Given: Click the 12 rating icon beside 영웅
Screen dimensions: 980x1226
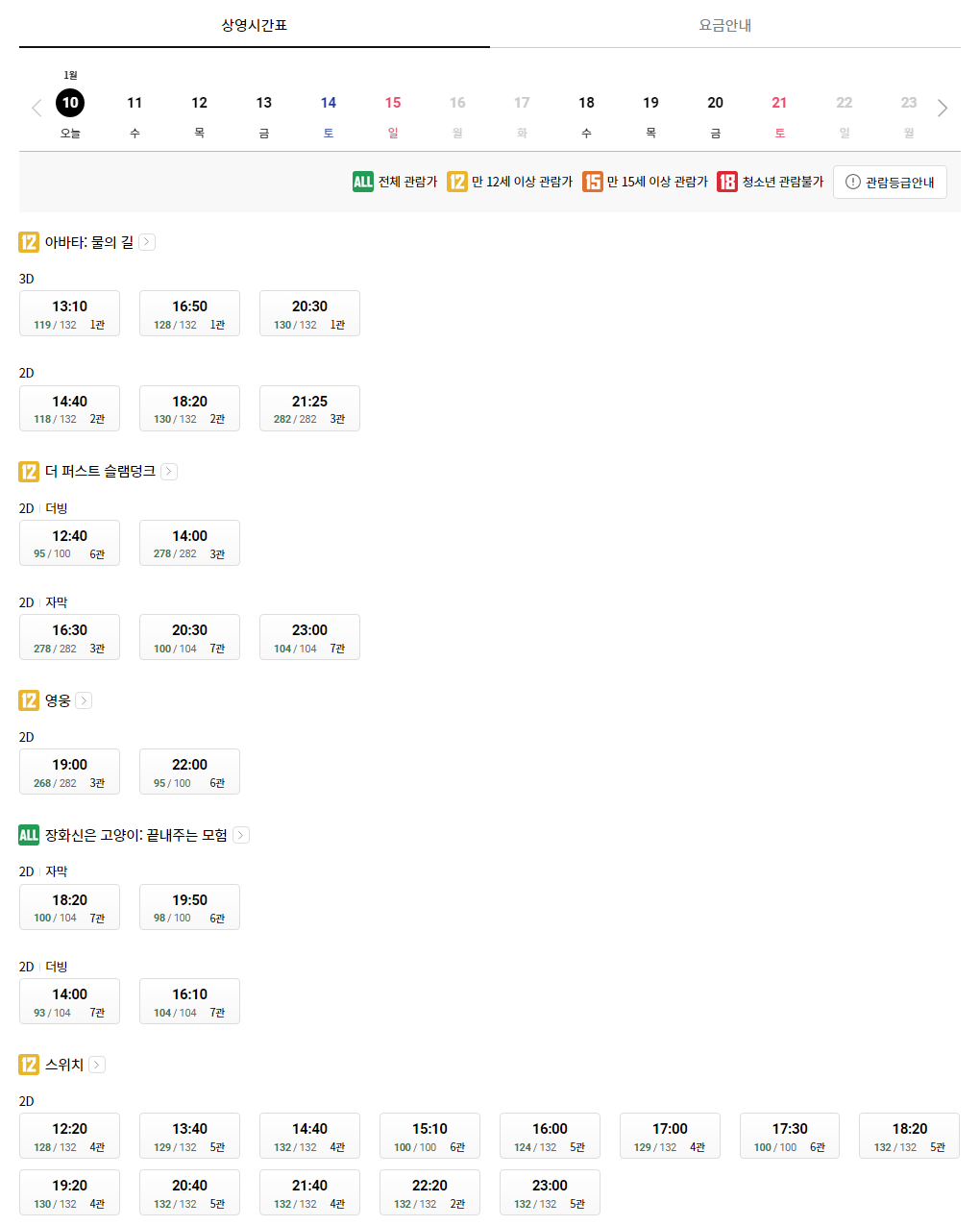Looking at the screenshot, I should pyautogui.click(x=29, y=700).
